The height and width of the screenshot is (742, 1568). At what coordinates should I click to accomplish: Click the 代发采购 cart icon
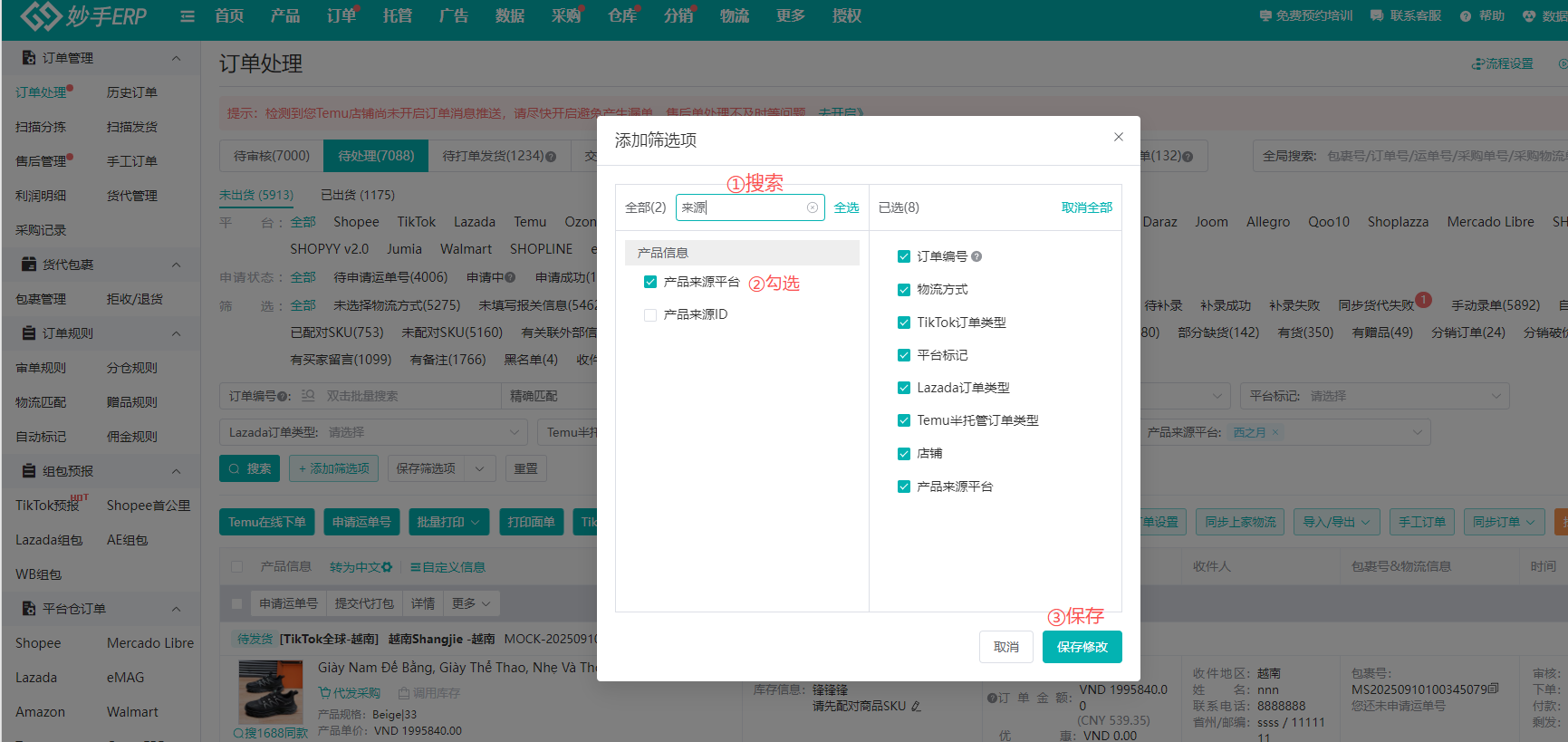(x=324, y=693)
